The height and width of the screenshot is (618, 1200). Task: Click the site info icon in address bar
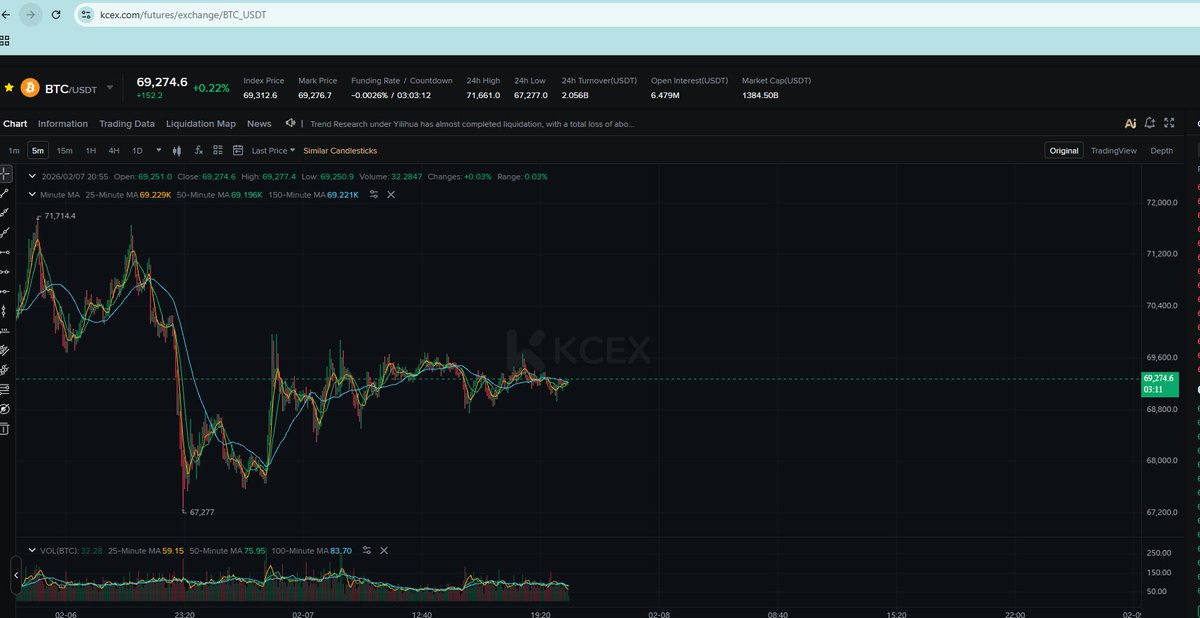pyautogui.click(x=87, y=15)
